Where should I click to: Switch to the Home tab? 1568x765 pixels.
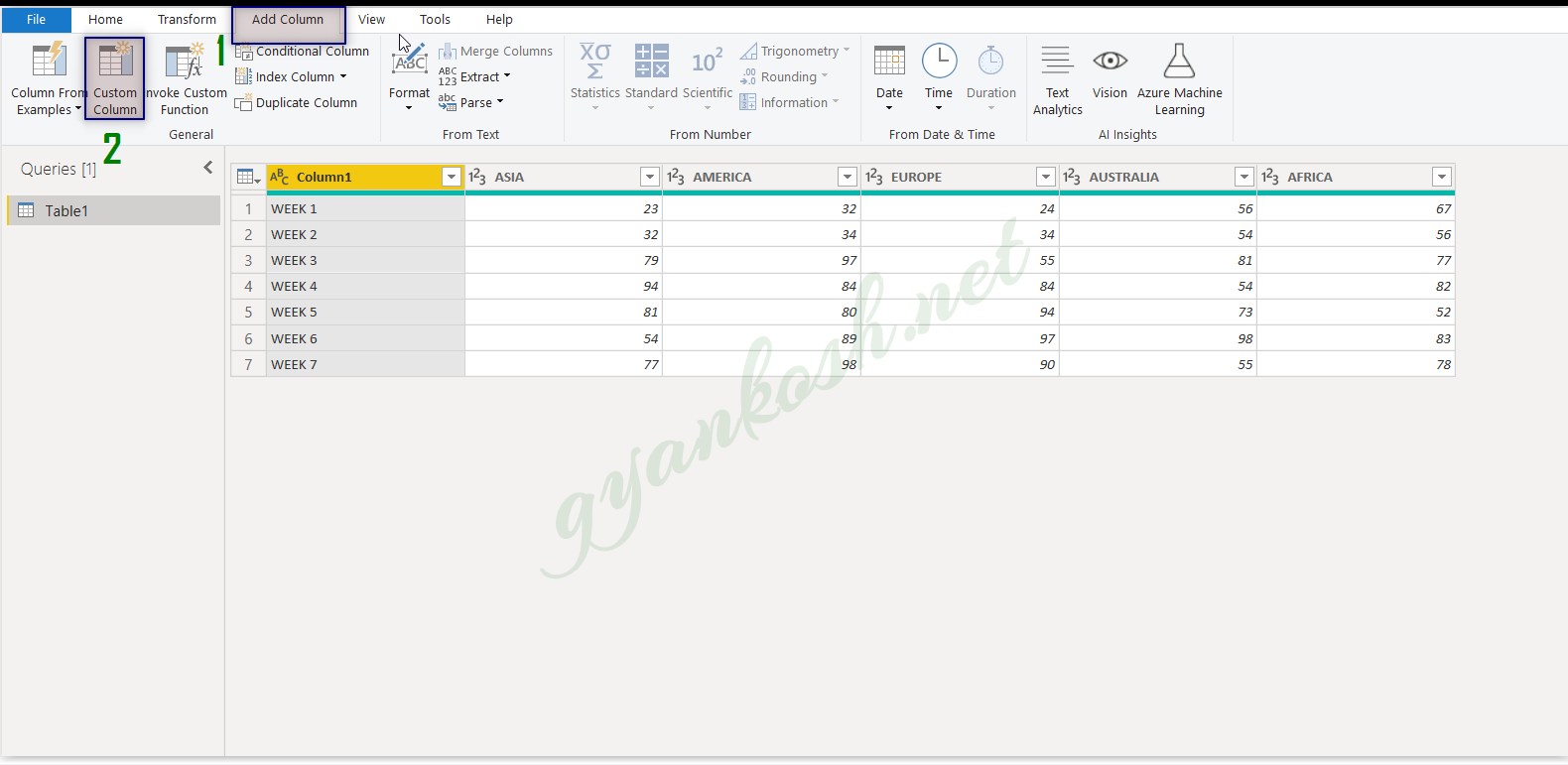pos(105,20)
